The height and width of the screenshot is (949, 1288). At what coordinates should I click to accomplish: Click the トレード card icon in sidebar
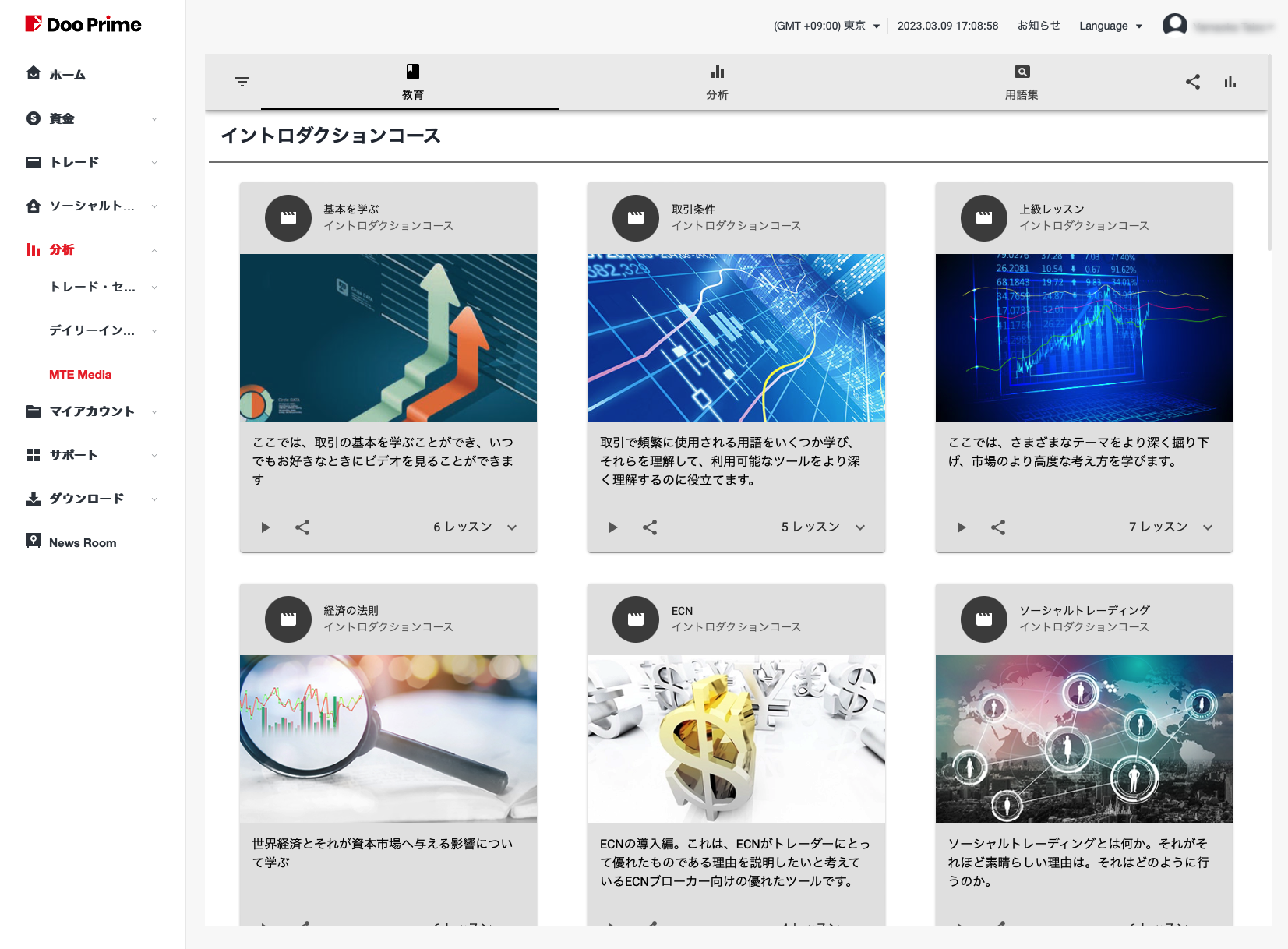click(x=34, y=162)
